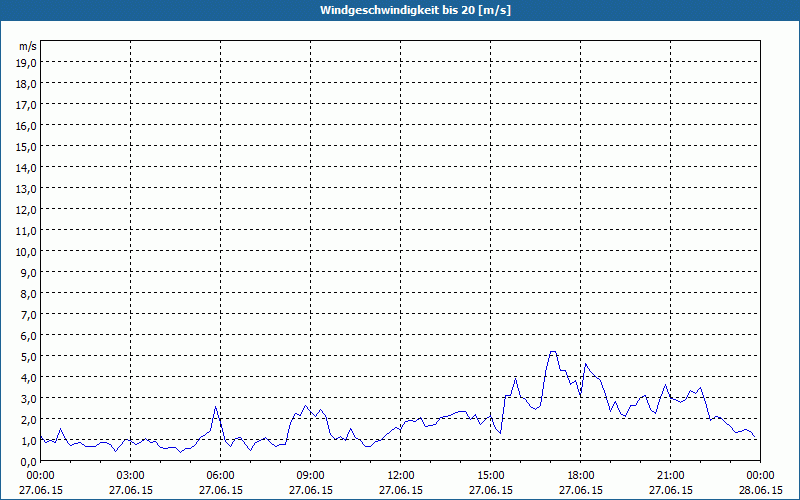Click the 03:00 time axis label
800x500 pixels.
[131, 476]
